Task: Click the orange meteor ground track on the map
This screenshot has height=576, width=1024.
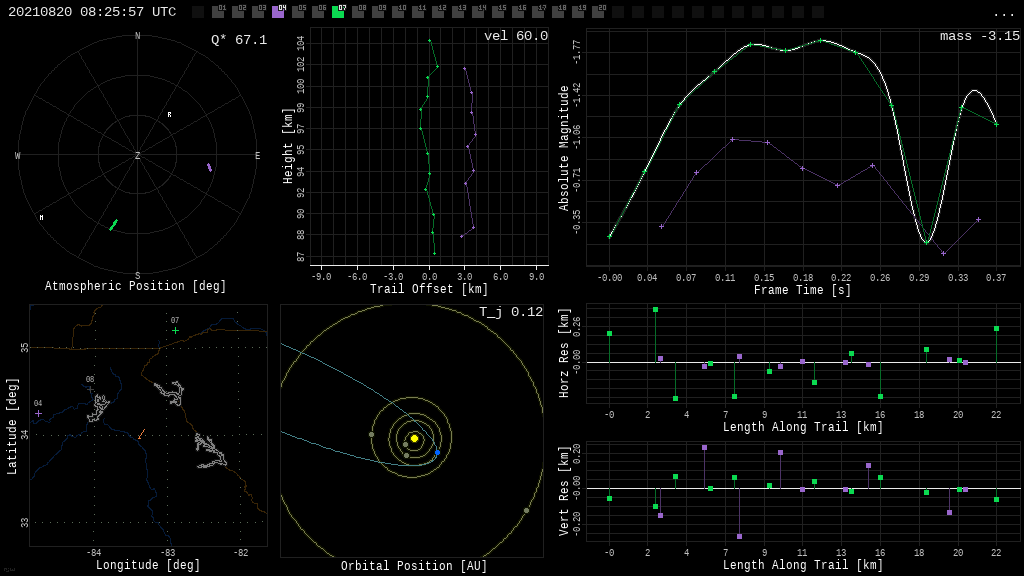Action: point(141,434)
